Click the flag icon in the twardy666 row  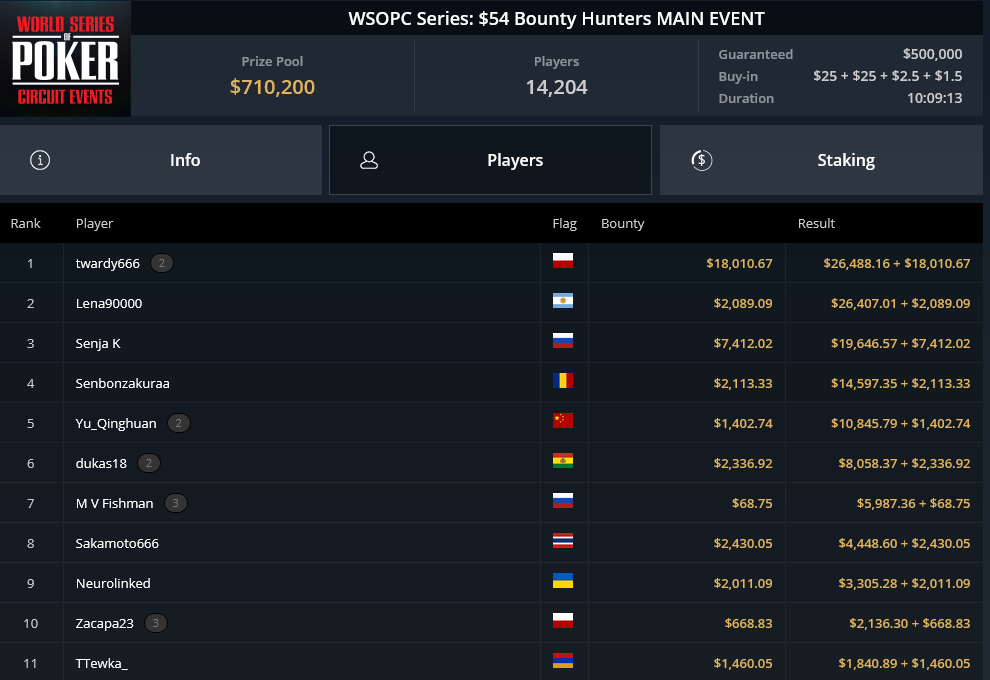click(563, 261)
